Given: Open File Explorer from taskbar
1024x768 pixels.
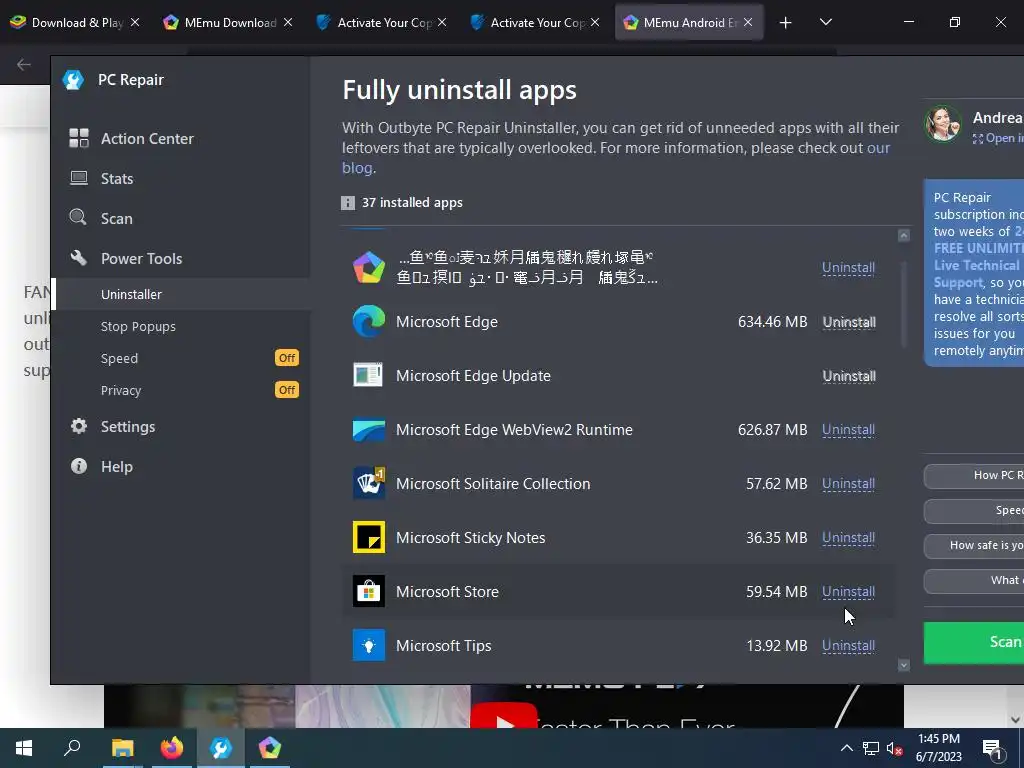Looking at the screenshot, I should [x=122, y=748].
